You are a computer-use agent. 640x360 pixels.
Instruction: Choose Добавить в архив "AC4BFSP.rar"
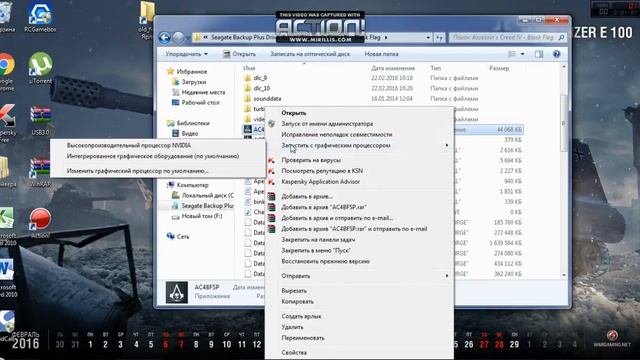tap(324, 207)
